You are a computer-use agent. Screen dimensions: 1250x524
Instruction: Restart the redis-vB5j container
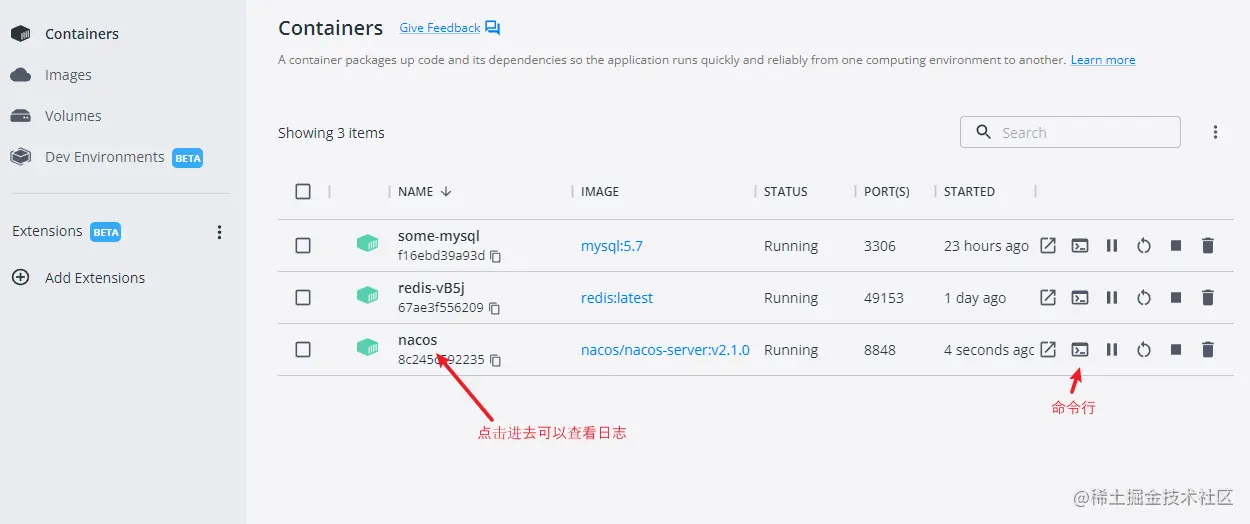[x=1144, y=298]
